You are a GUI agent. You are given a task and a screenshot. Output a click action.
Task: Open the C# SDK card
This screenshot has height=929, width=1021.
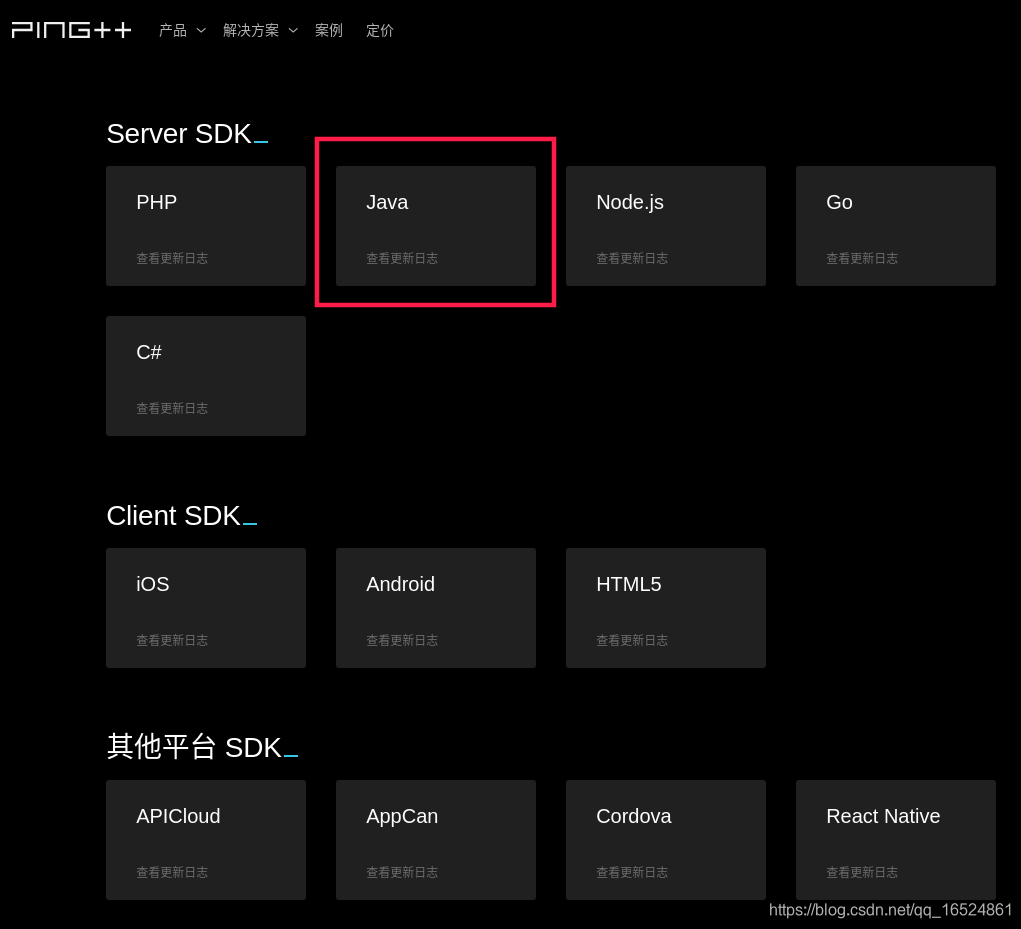(206, 376)
